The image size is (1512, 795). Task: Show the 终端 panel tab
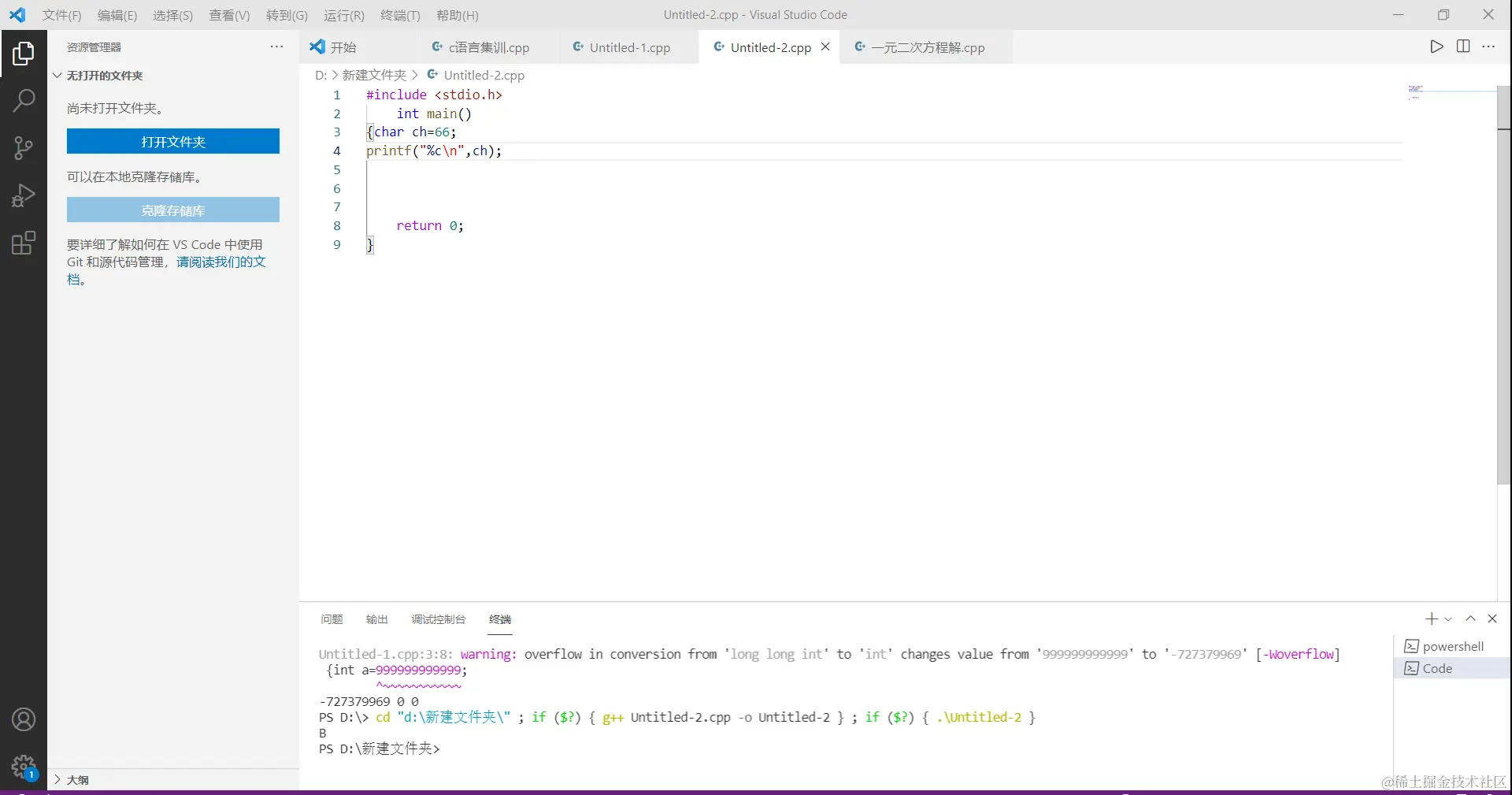(x=500, y=619)
